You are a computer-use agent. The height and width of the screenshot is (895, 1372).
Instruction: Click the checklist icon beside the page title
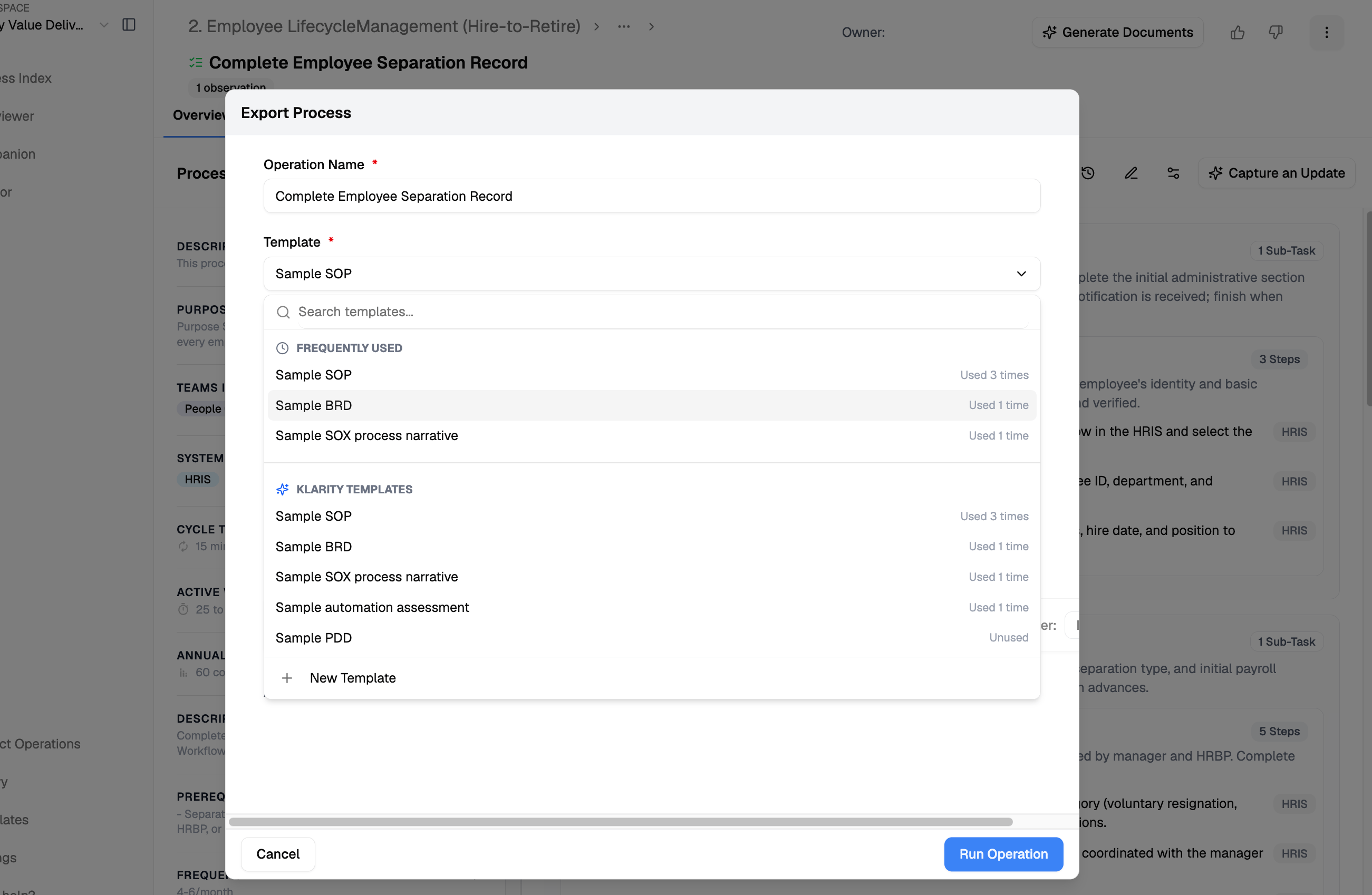point(196,62)
